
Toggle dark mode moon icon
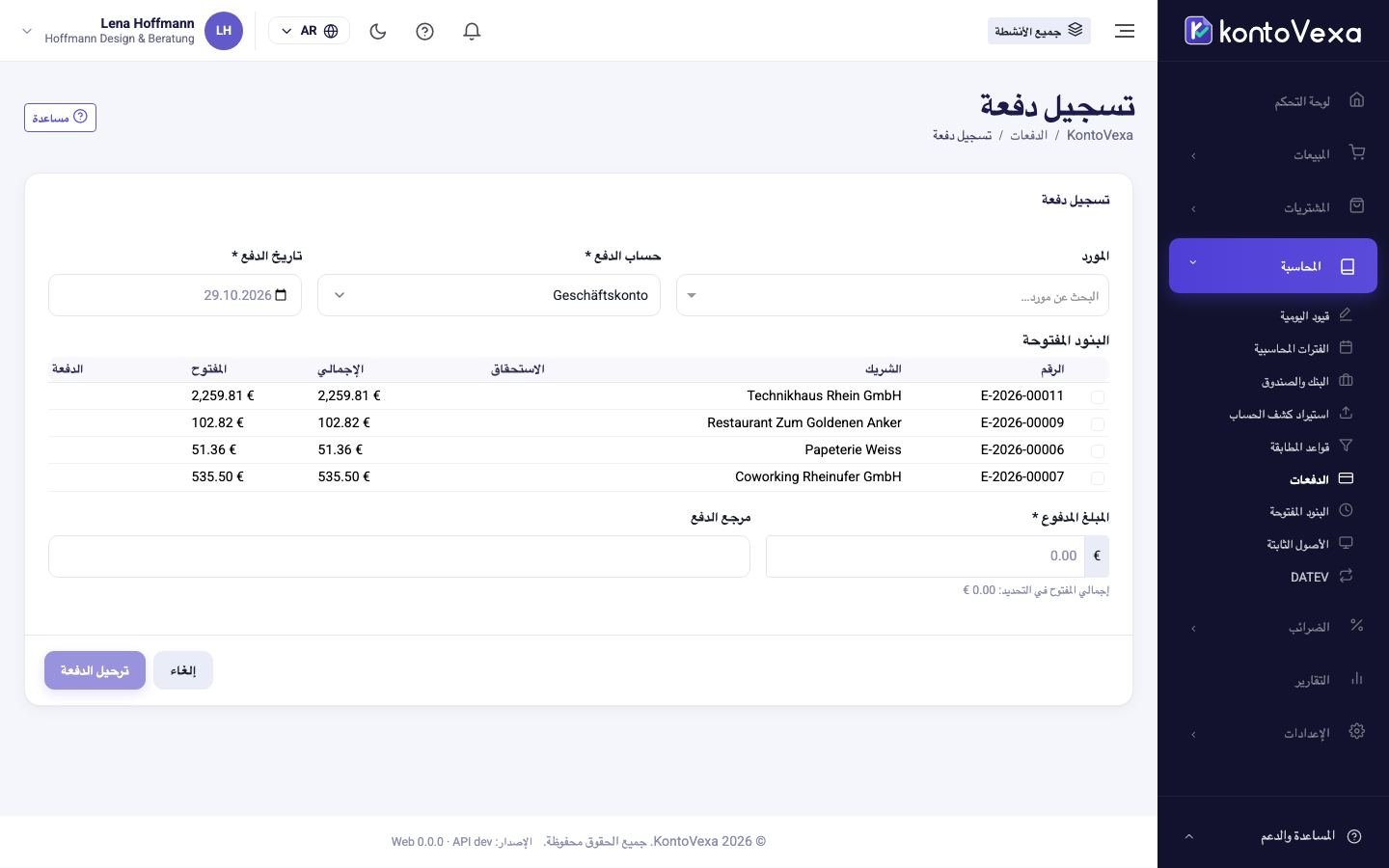378,31
